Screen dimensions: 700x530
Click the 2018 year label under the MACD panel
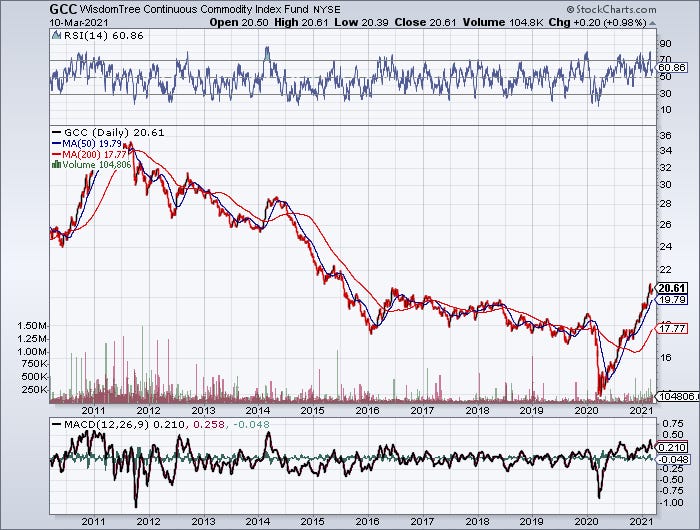pyautogui.click(x=477, y=521)
